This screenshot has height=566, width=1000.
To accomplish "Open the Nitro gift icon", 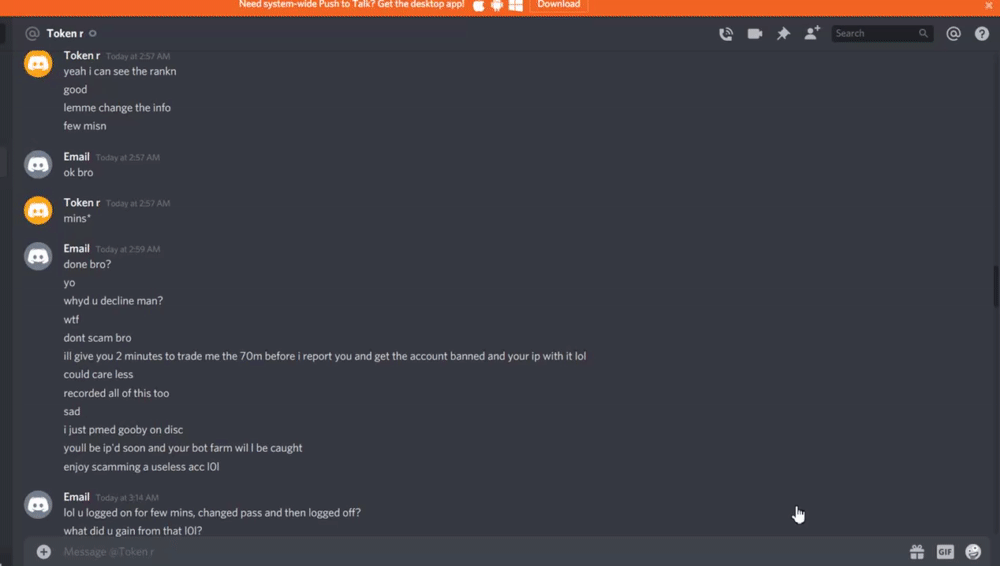I will point(916,551).
